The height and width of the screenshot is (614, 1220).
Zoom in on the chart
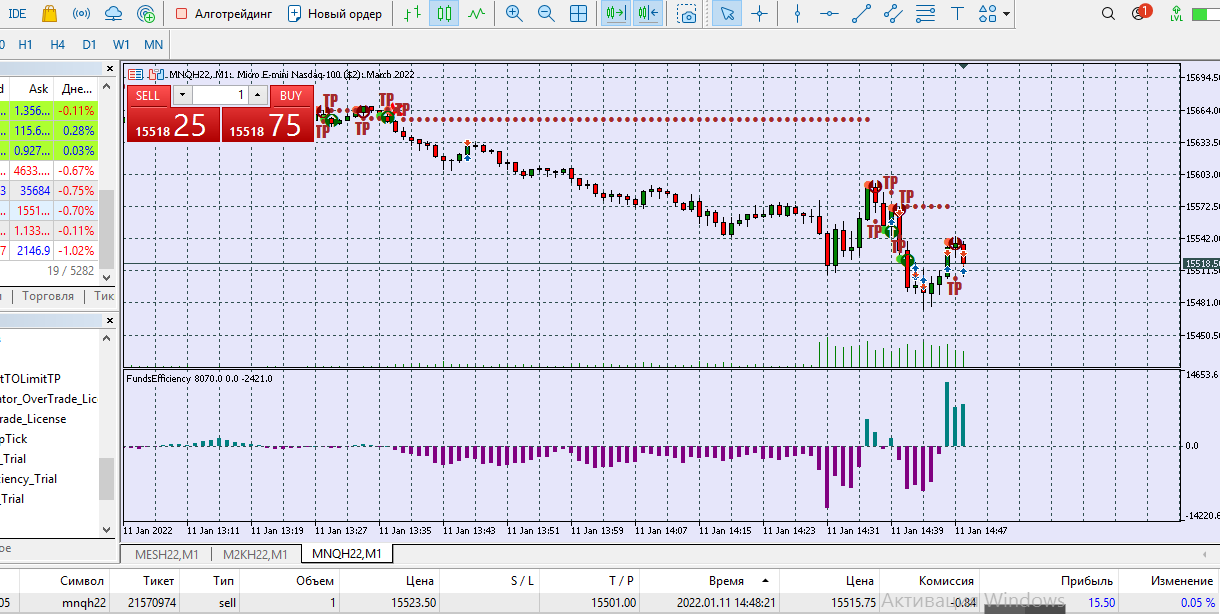point(514,14)
